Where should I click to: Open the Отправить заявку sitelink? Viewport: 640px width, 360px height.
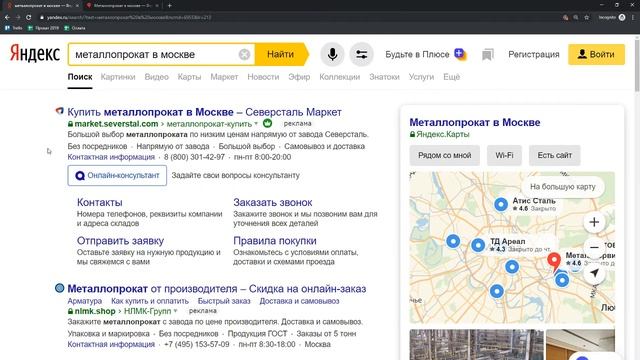(x=120, y=241)
